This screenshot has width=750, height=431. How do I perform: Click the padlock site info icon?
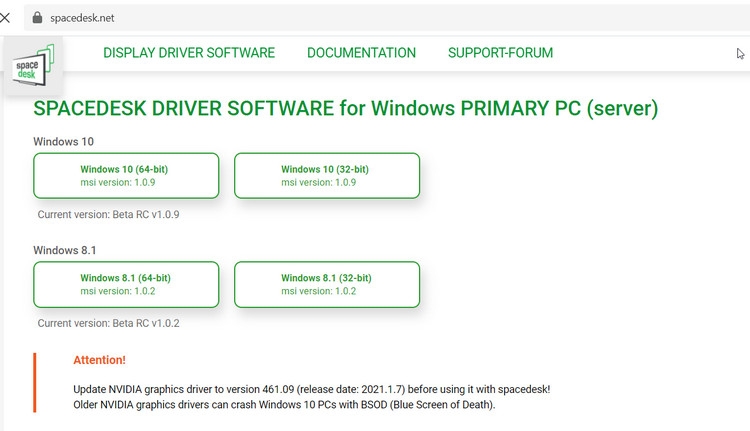37,18
